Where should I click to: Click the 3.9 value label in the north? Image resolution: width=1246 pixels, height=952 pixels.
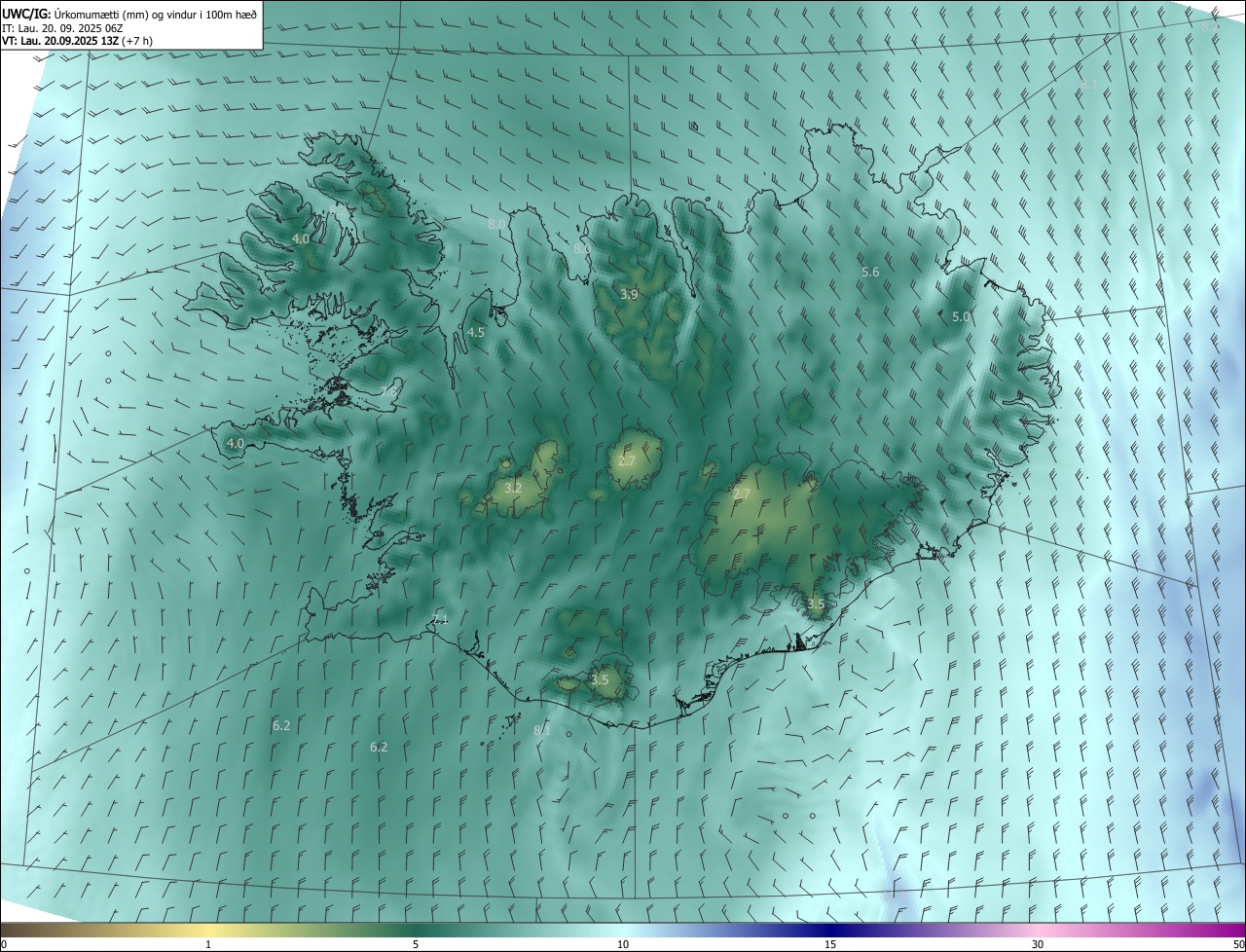point(629,295)
